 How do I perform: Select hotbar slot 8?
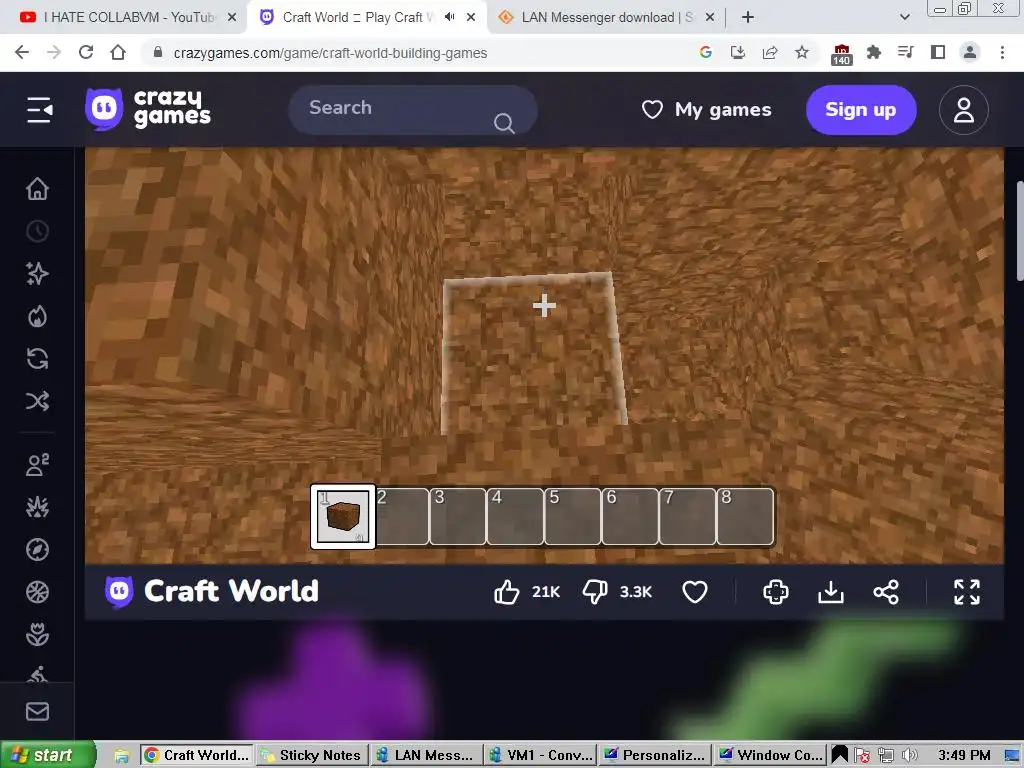pyautogui.click(x=746, y=517)
